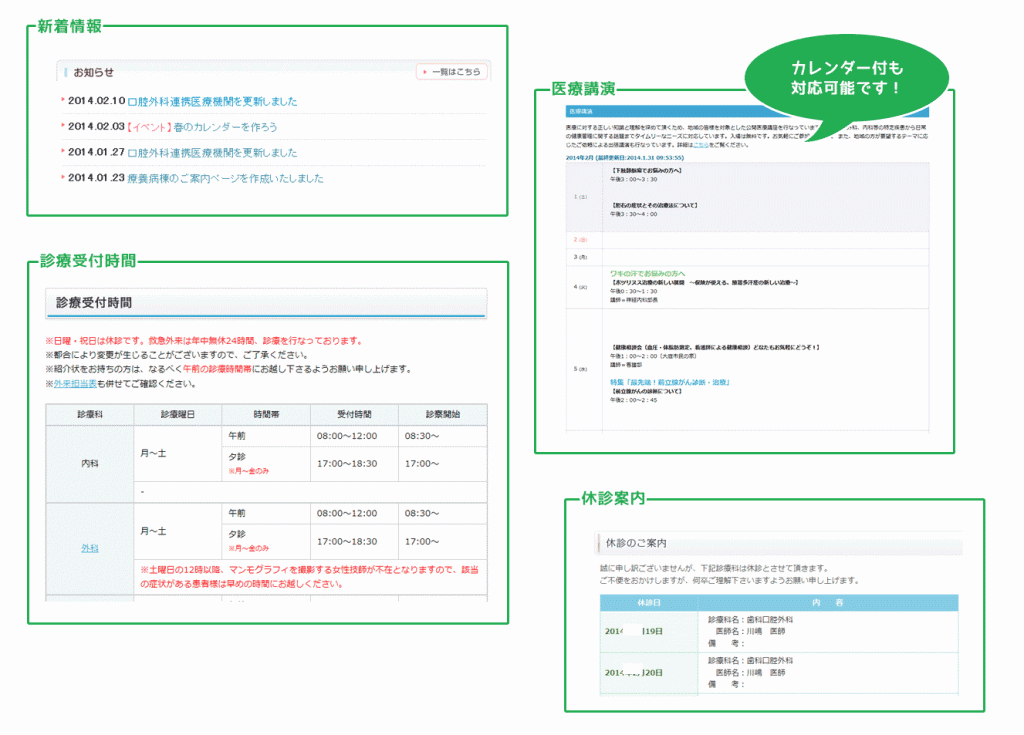Click the red マンモグラフィ notice text under 外科

[x=310, y=577]
